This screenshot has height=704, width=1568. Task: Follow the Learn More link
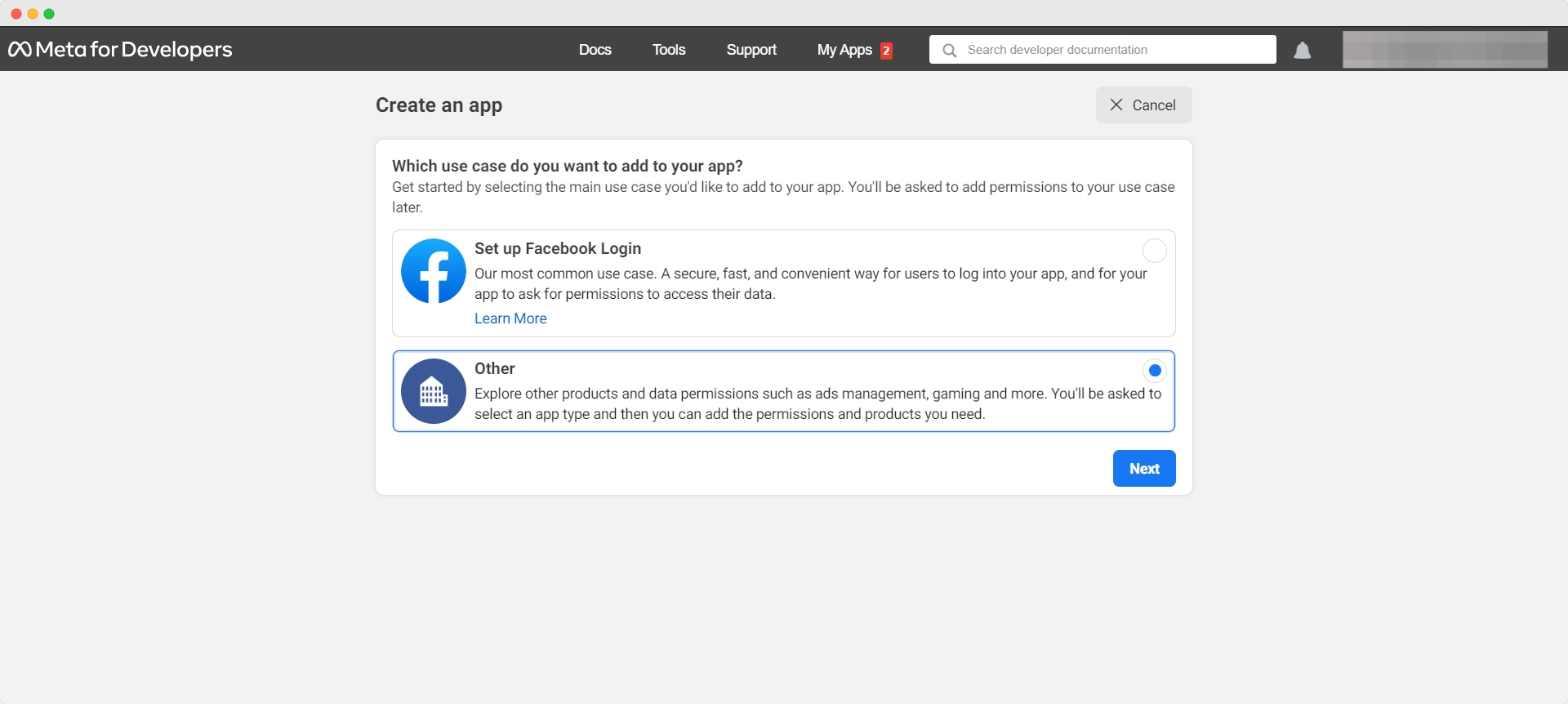(510, 319)
